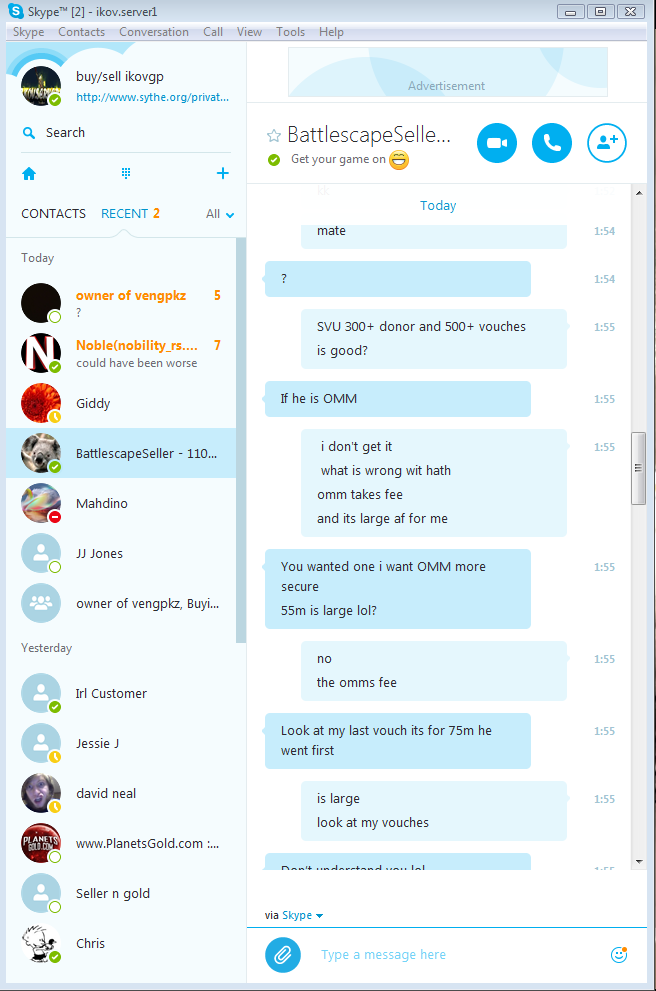Open the via Skype dropdown
The height and width of the screenshot is (991, 656).
(x=294, y=915)
